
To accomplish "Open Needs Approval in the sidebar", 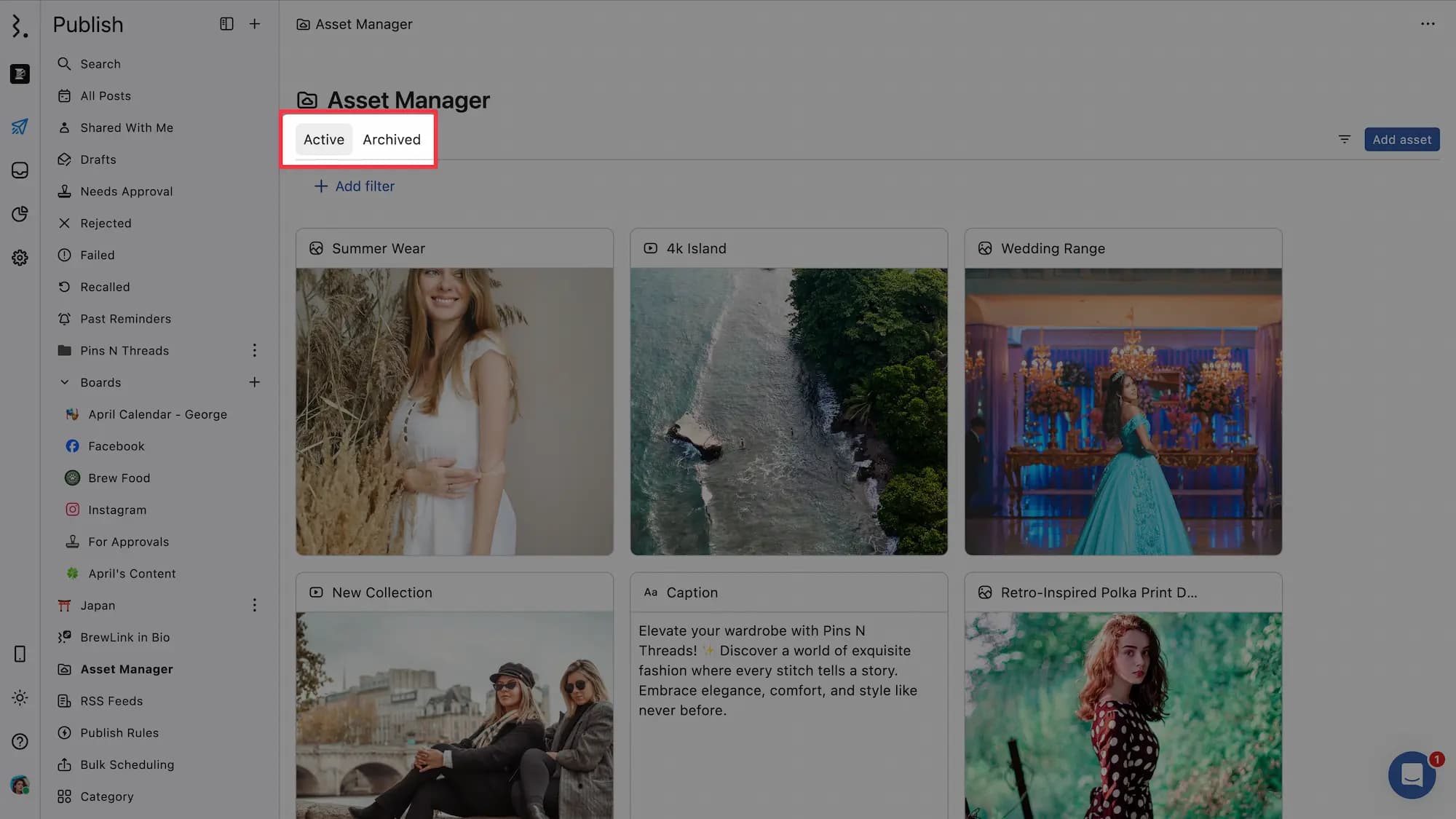I will point(127,191).
